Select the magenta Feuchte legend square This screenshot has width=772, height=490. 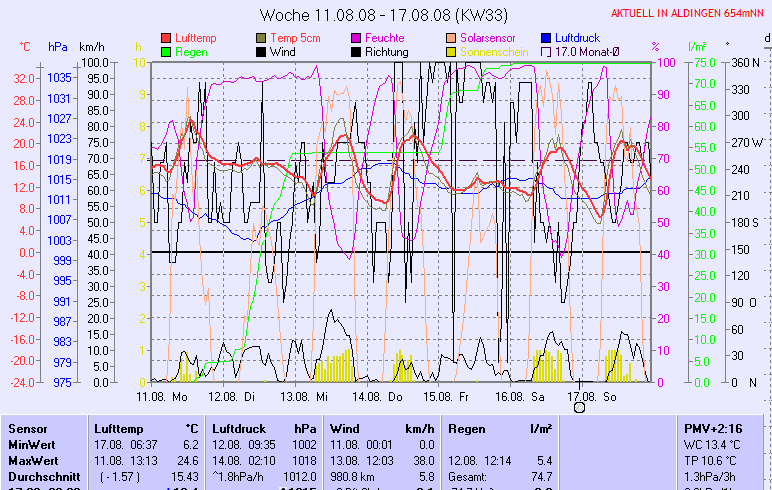tap(357, 38)
